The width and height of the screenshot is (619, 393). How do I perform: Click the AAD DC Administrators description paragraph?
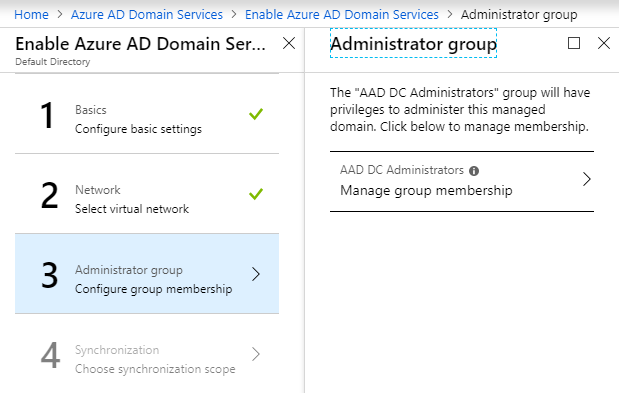pyautogui.click(x=460, y=109)
